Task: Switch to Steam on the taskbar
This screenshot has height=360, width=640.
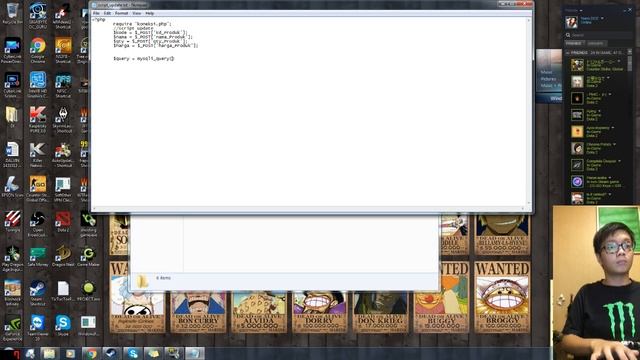Action: point(111,353)
